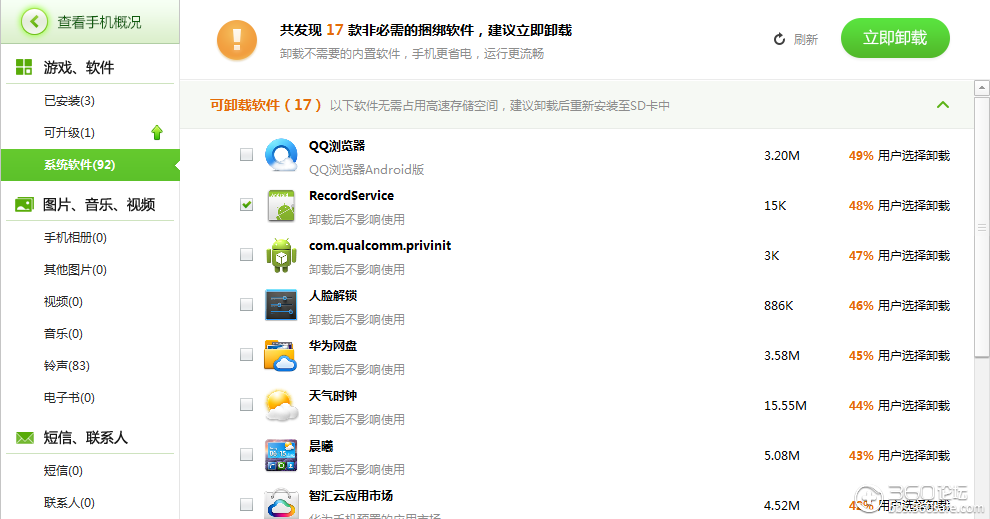Check the 晨曦 checkbox
Viewport: 990px width, 519px height.
click(246, 455)
